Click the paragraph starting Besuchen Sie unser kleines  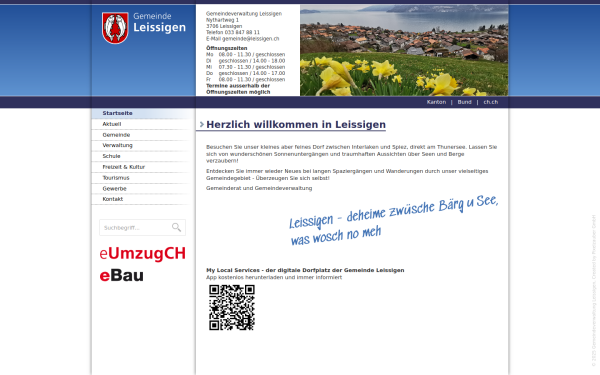click(x=351, y=154)
